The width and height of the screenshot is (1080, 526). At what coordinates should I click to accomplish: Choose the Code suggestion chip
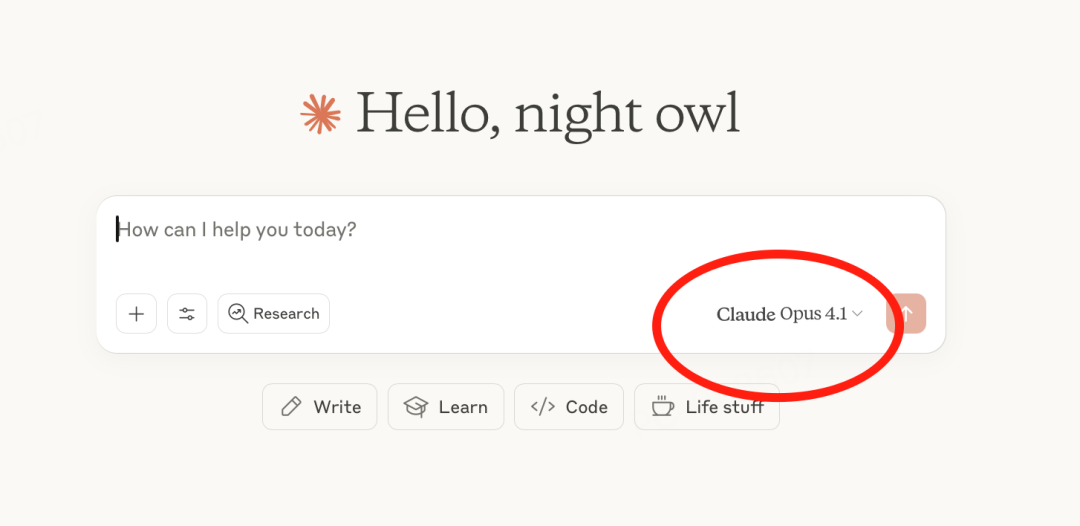pos(569,407)
